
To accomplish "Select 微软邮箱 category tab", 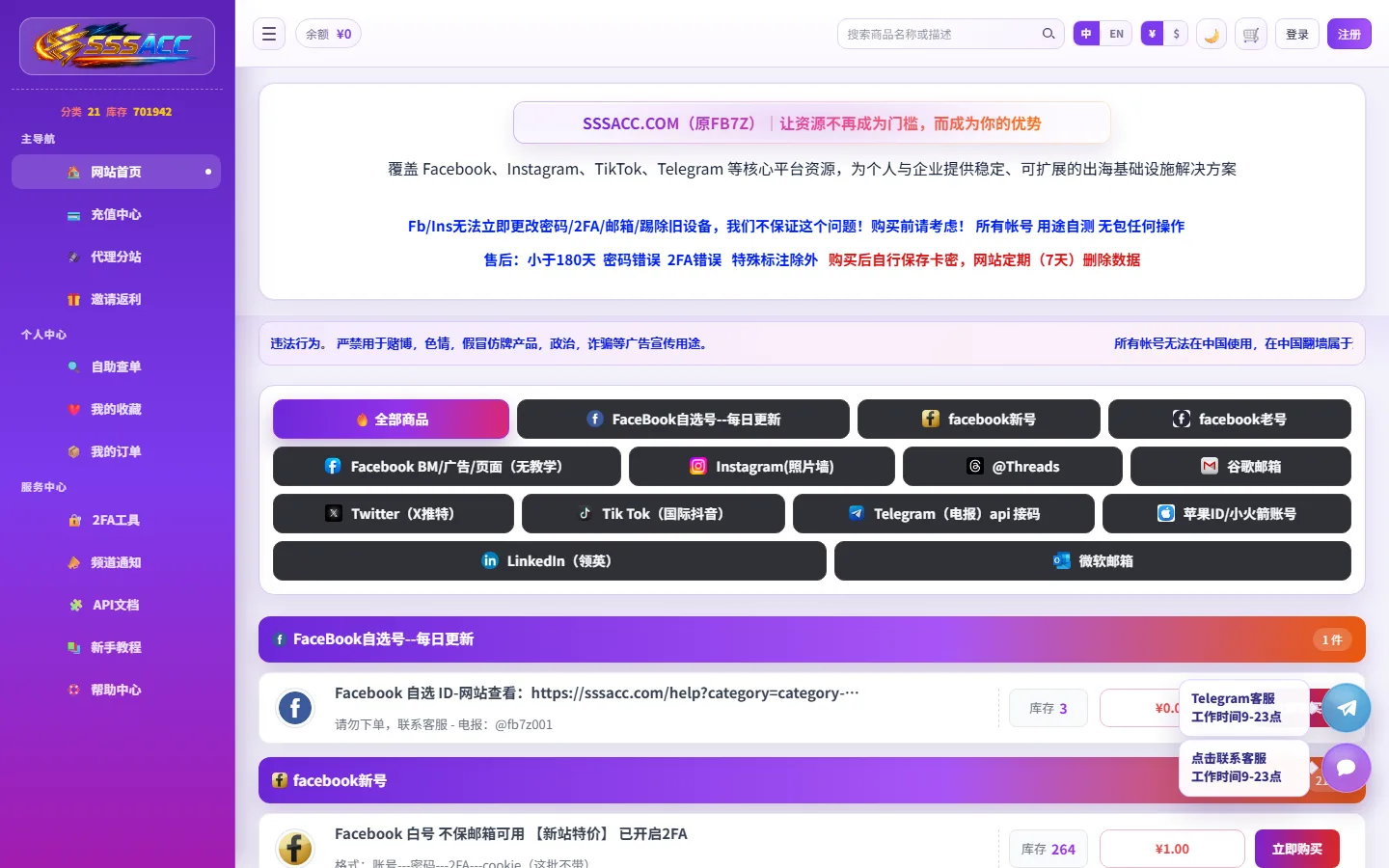I will tap(1093, 561).
